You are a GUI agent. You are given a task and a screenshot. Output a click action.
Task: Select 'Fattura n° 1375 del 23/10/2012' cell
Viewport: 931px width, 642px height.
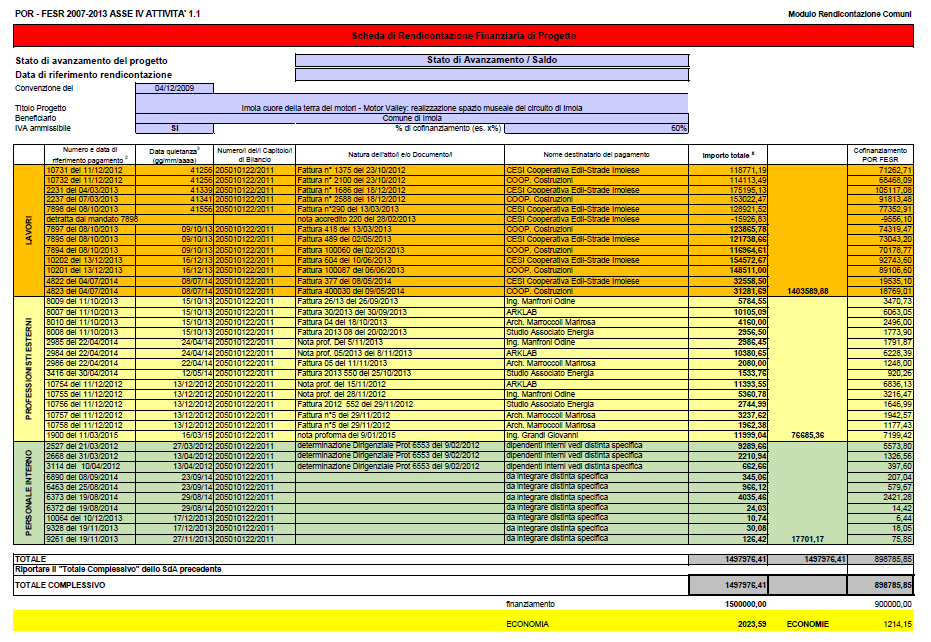(400, 170)
